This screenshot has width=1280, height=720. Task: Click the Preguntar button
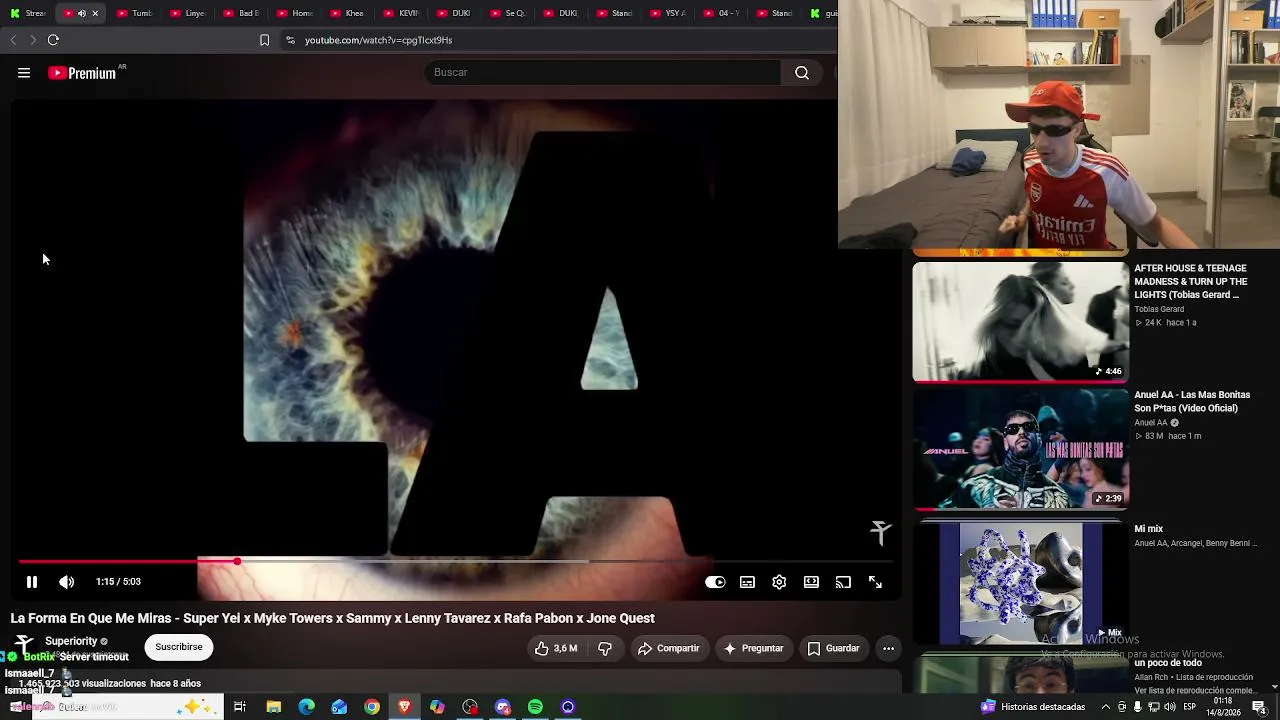[753, 648]
